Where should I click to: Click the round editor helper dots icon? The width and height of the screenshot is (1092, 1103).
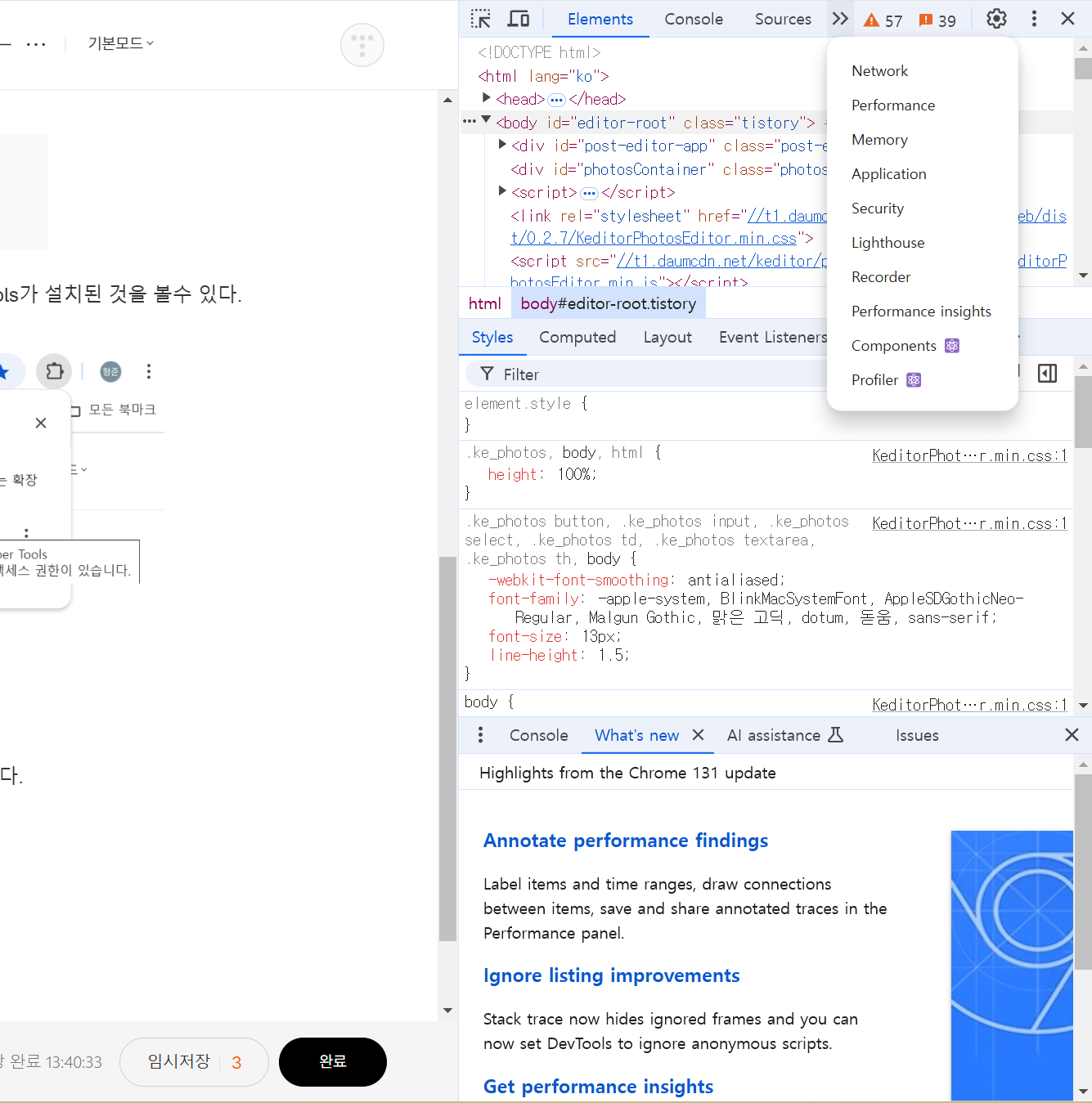(x=362, y=45)
